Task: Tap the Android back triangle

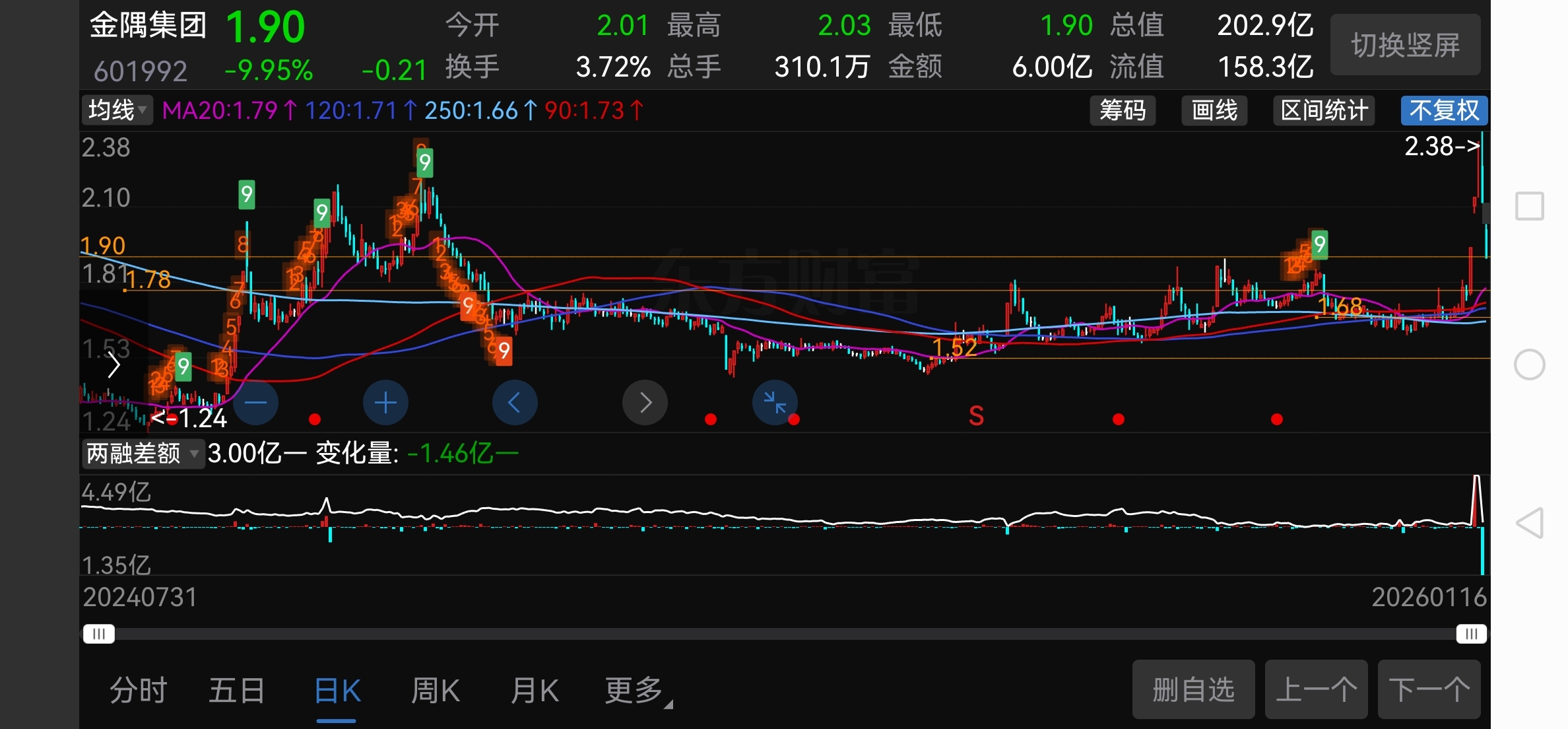Action: (1529, 523)
